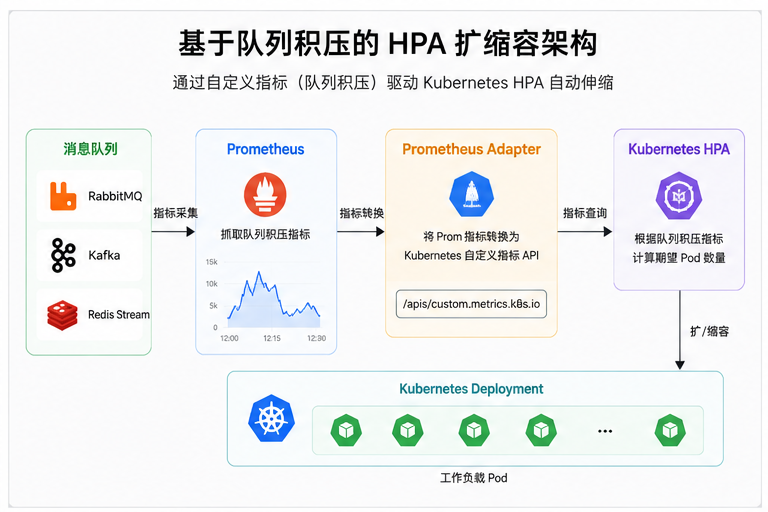Screen dimensions: 768x512
Task: Select the 抓取队列积压指标 caption
Action: tap(265, 234)
